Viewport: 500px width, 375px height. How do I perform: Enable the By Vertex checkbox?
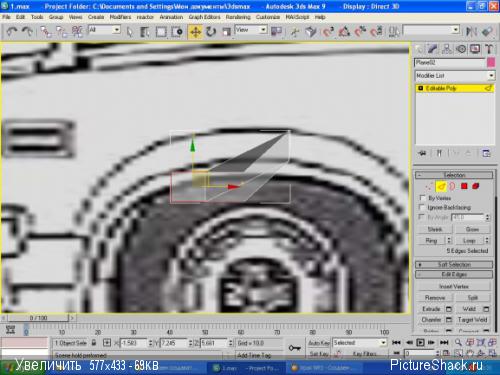(x=422, y=198)
